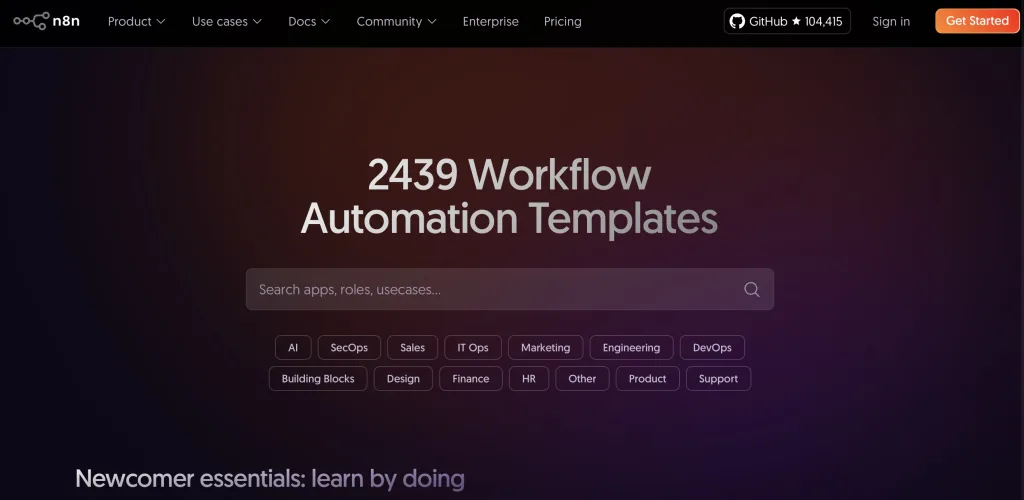Open the Use cases menu
This screenshot has width=1024, height=500.
(x=227, y=22)
